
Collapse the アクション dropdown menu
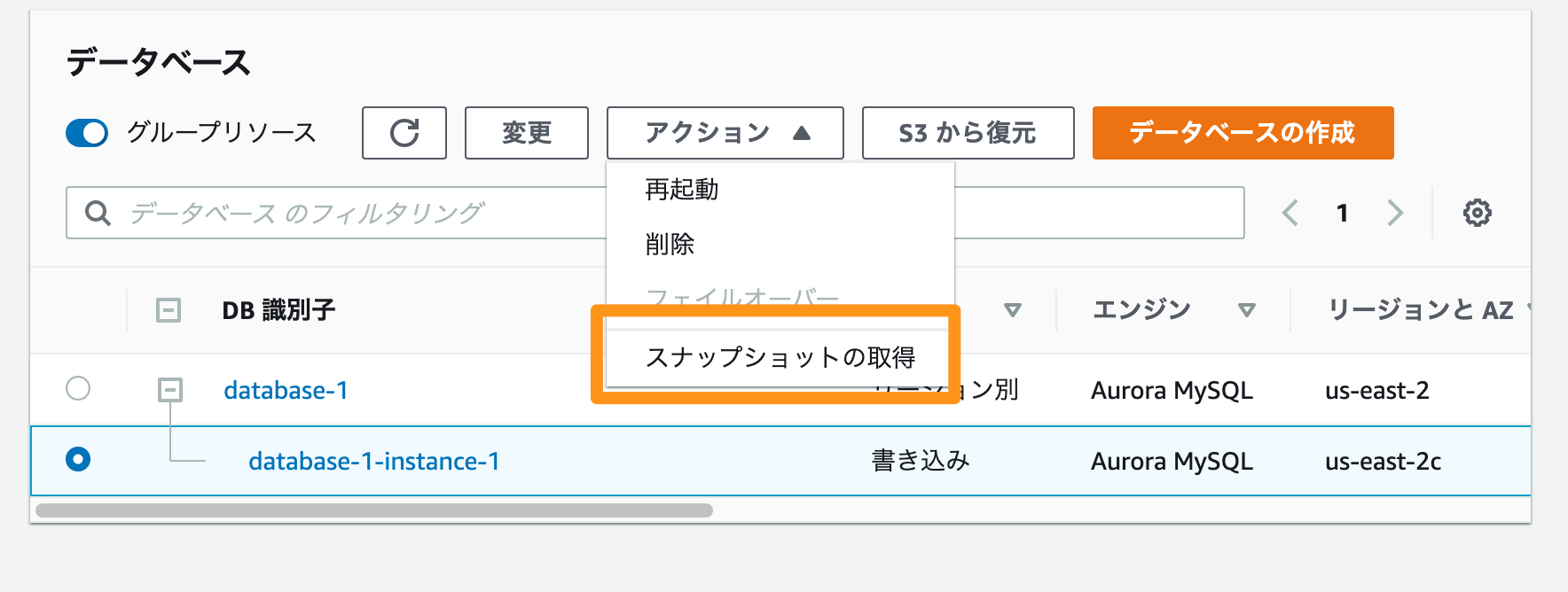(725, 133)
